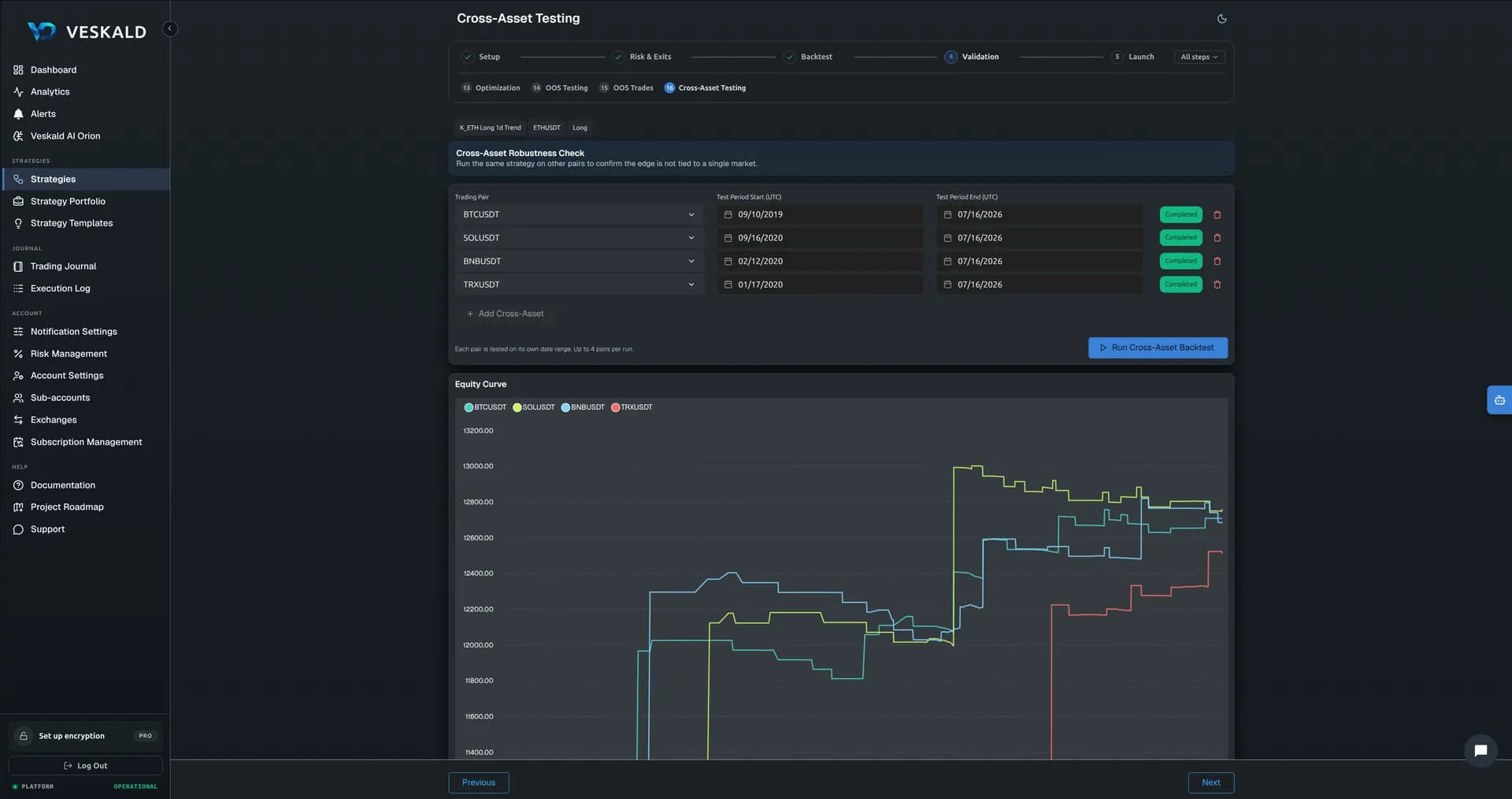Edit the BNBUSDT start date 02/12/2020
Image resolution: width=1512 pixels, height=799 pixels.
pyautogui.click(x=820, y=262)
